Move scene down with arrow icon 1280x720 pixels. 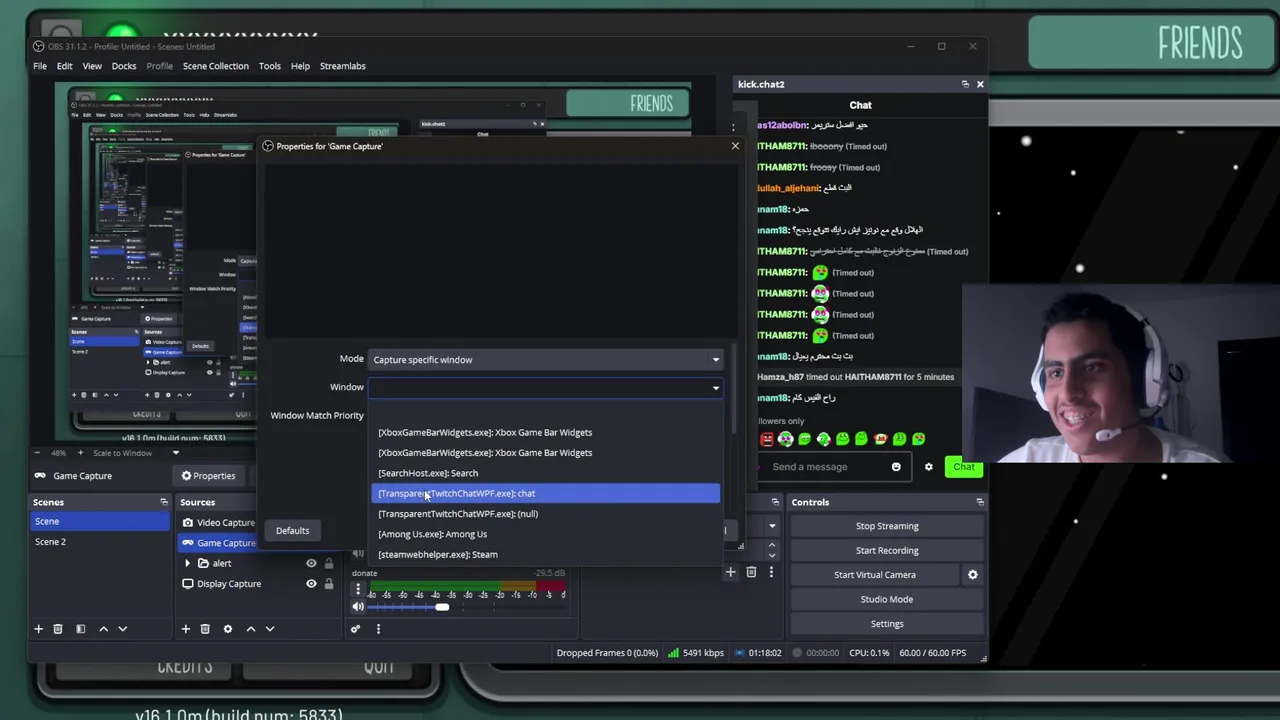[x=123, y=629]
